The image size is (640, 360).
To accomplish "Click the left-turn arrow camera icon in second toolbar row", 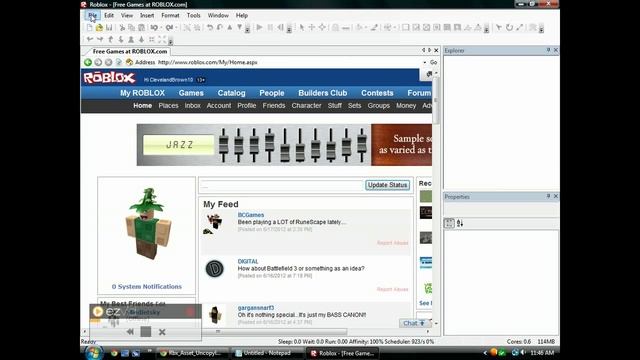I will [x=90, y=40].
